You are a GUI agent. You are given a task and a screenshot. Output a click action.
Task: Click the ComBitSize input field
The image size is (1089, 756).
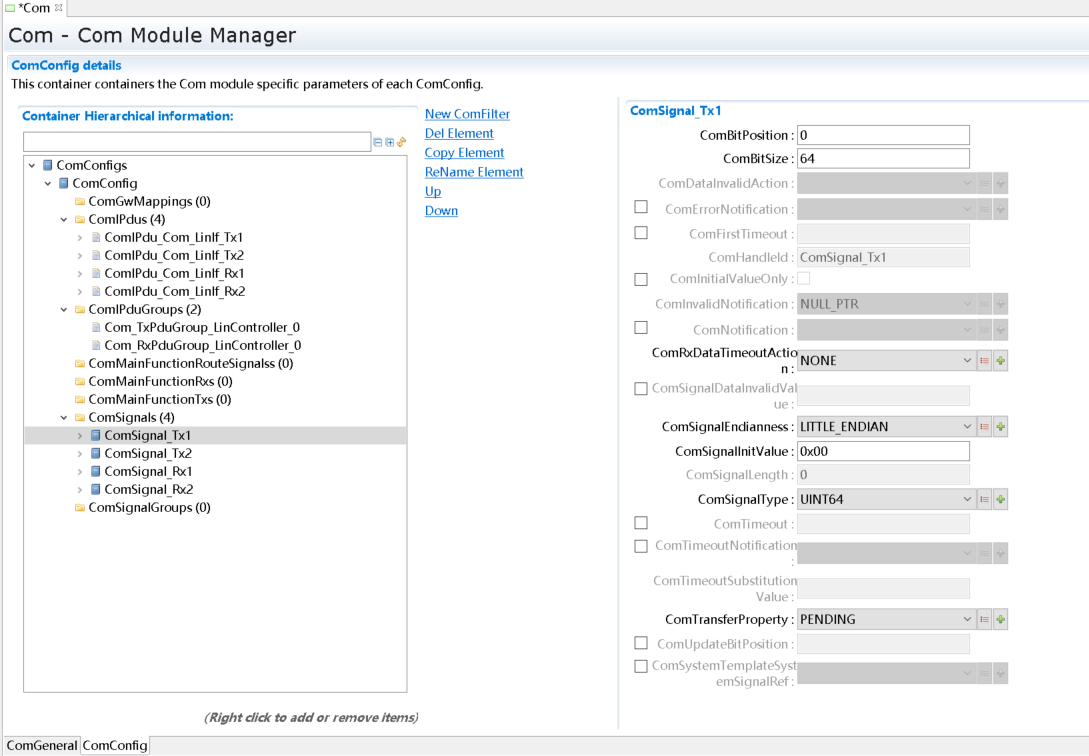[x=883, y=159]
